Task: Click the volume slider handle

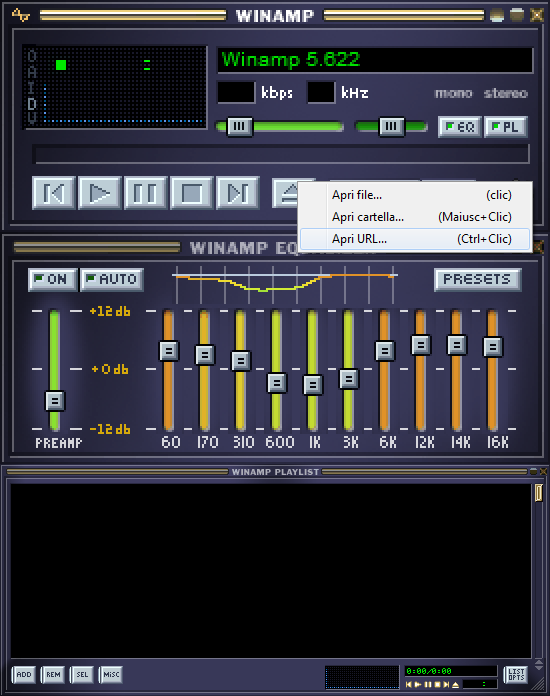Action: point(240,127)
